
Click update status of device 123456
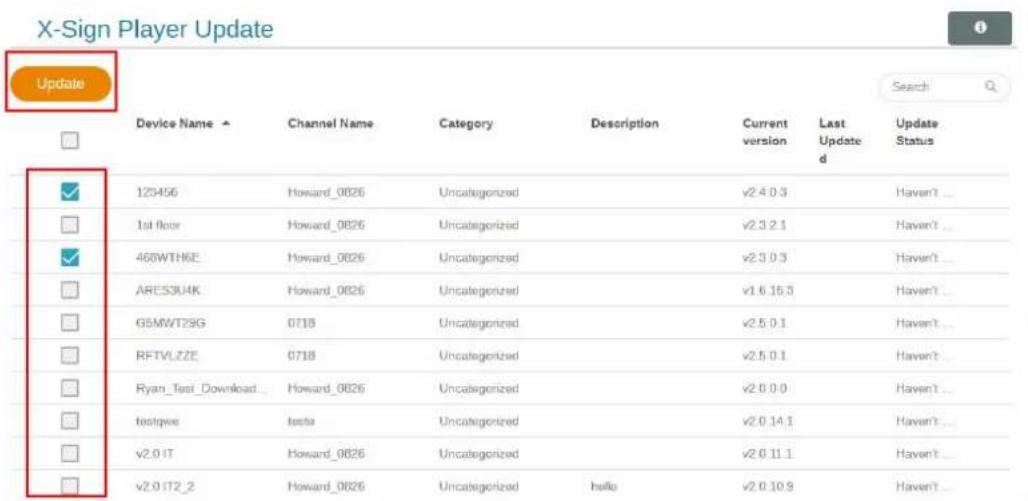922,192
